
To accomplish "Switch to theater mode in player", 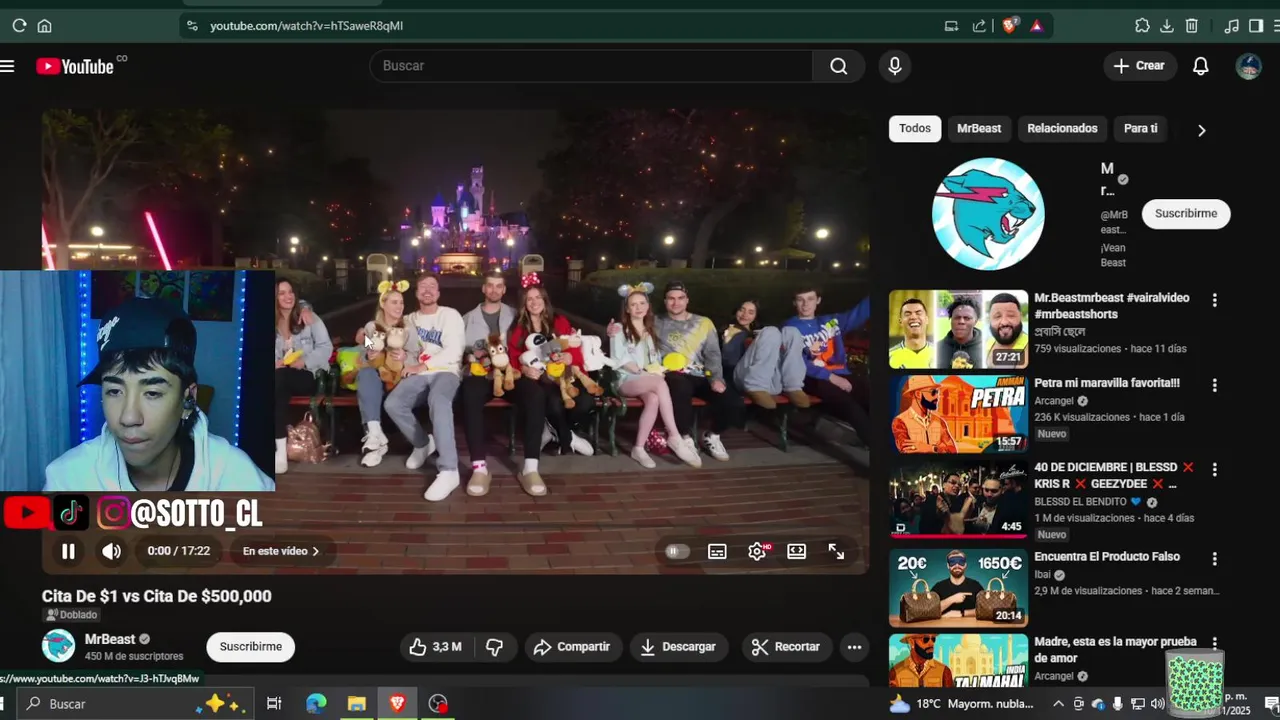I will tap(796, 551).
